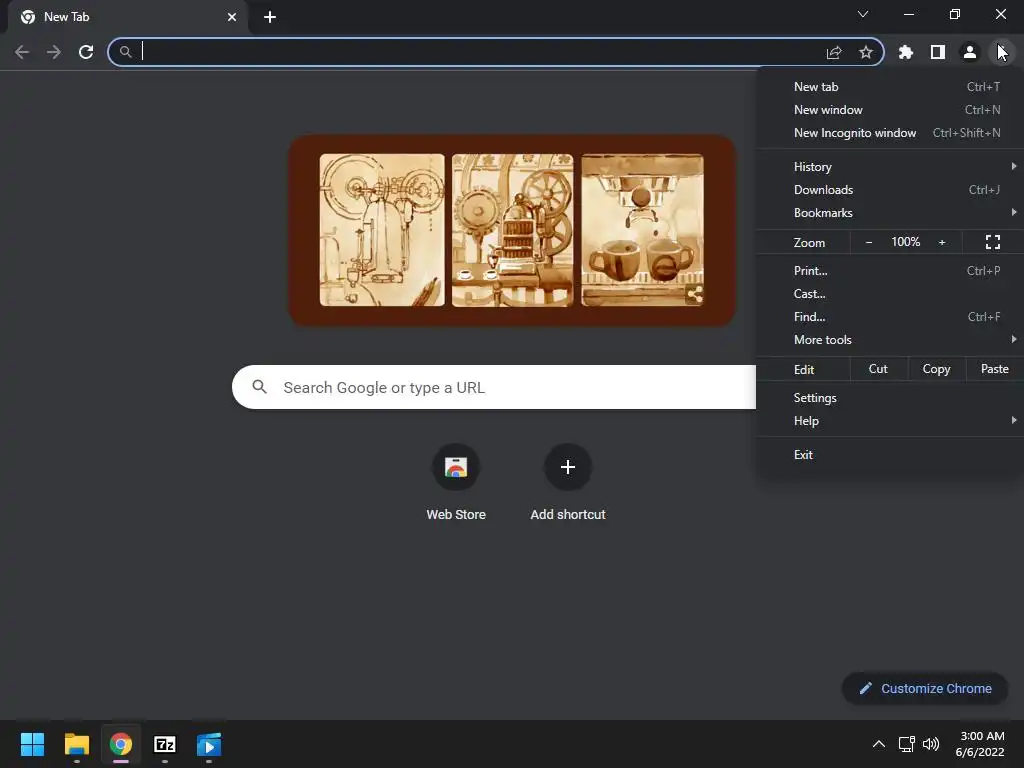Open the side panel icon
Screen dimensions: 1024x768
938,52
